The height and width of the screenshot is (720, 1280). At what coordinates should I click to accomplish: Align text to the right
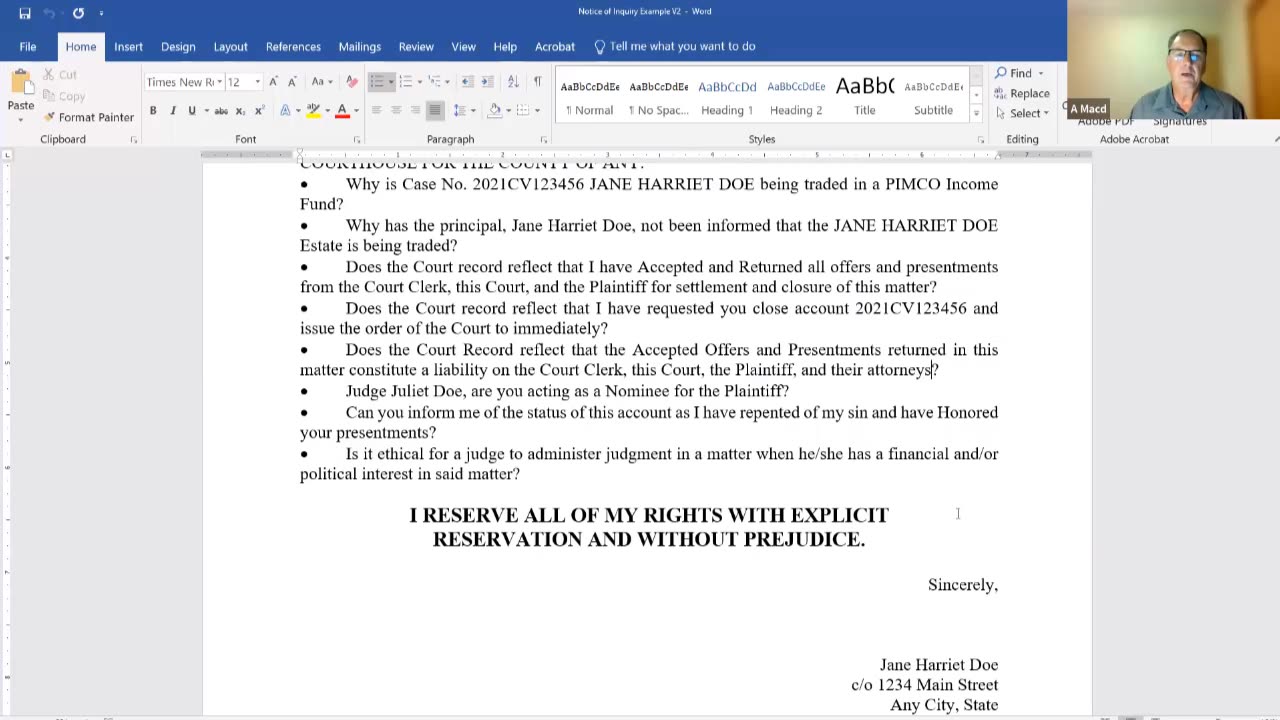(415, 110)
